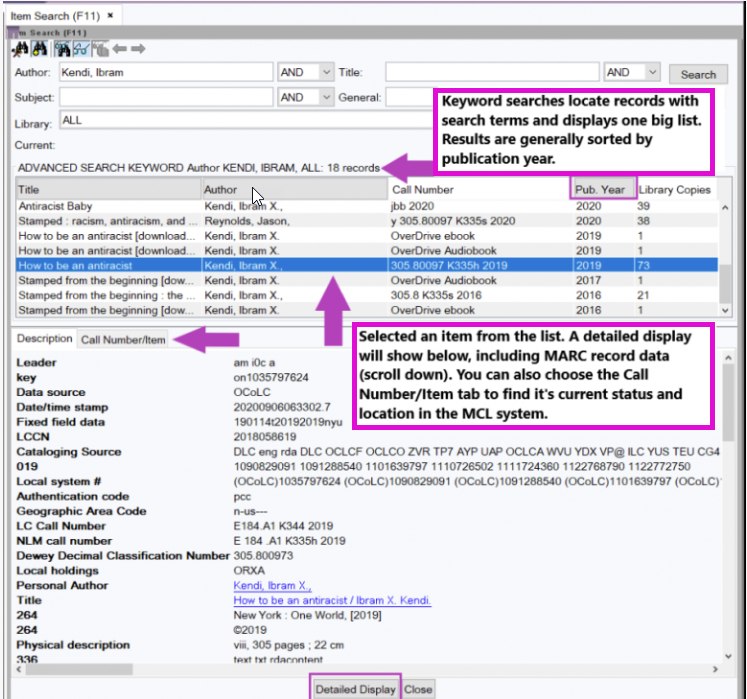The image size is (747, 699).
Task: Switch to the Call Number/Item tab
Action: [x=123, y=340]
